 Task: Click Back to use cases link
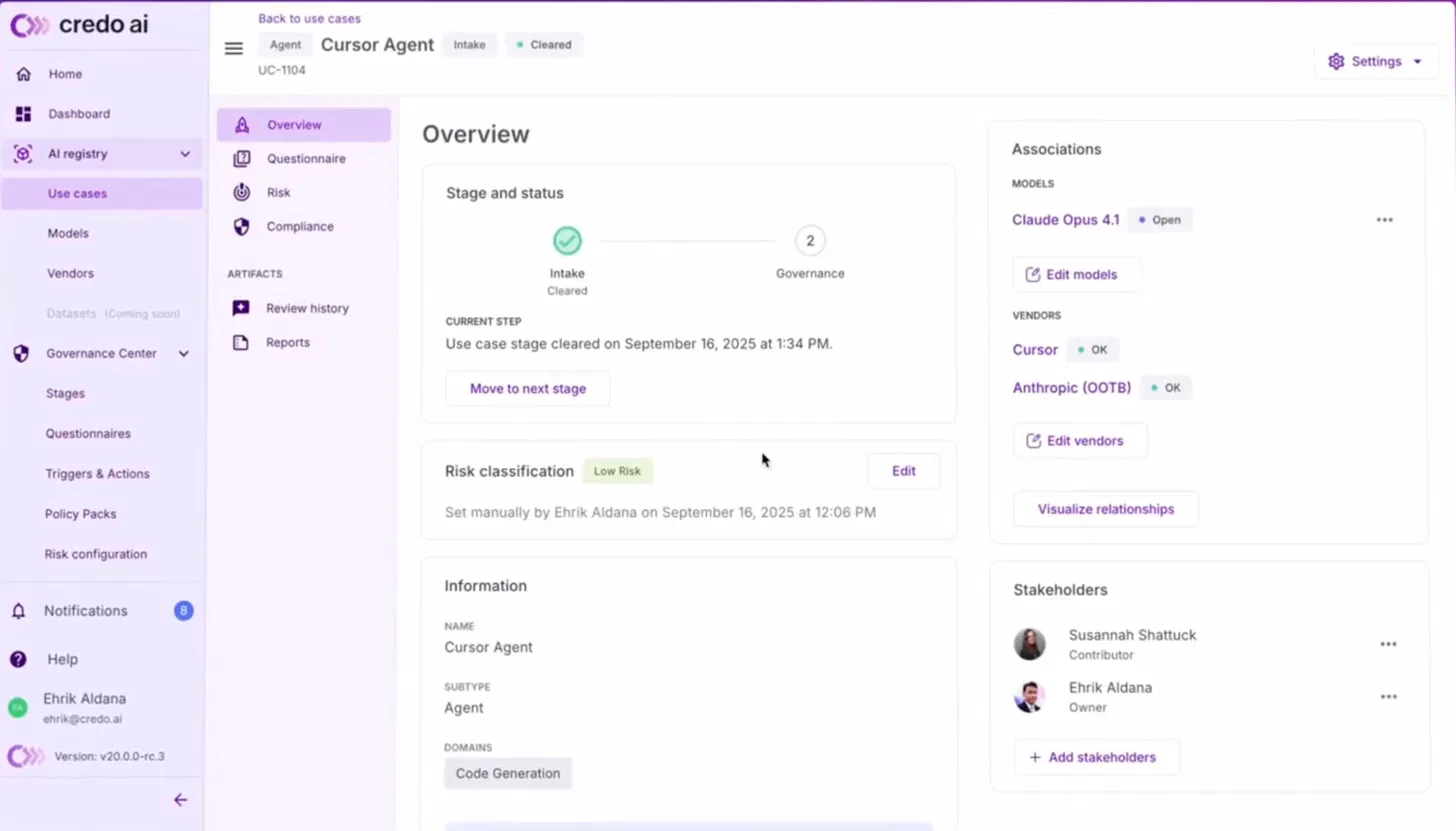pos(309,18)
